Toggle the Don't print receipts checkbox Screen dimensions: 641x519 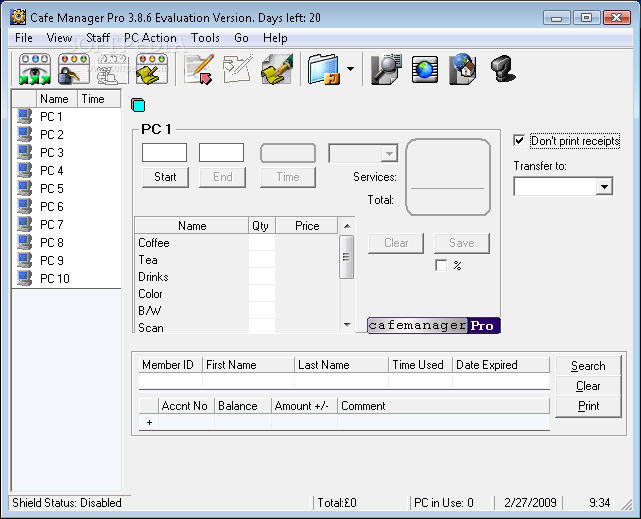pos(519,141)
